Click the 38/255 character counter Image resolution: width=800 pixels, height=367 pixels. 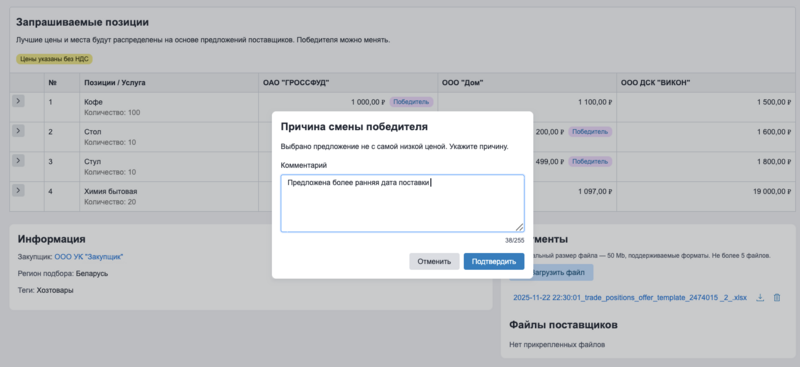tap(515, 240)
